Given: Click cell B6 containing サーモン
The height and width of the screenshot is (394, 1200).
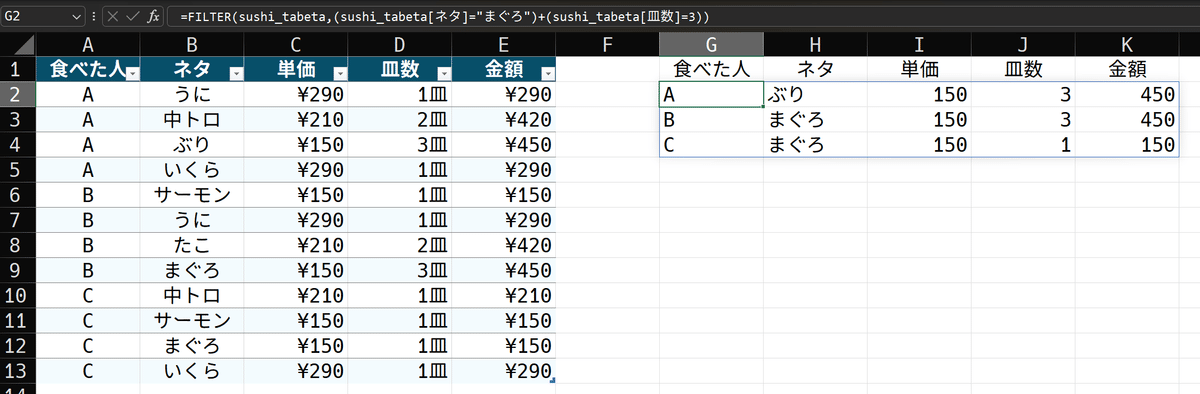Looking at the screenshot, I should pyautogui.click(x=192, y=195).
